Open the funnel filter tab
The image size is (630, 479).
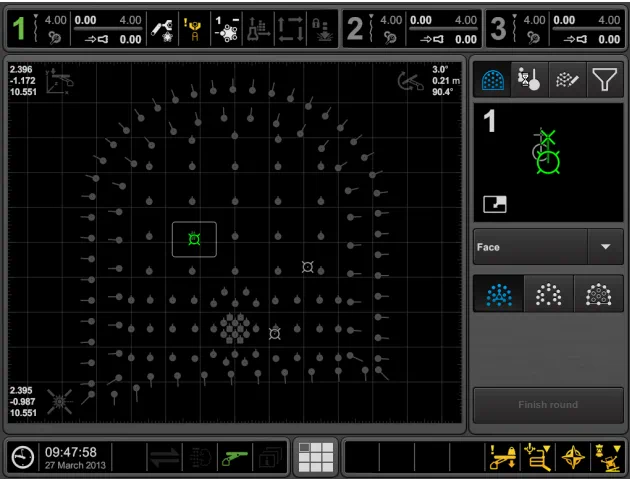point(604,80)
